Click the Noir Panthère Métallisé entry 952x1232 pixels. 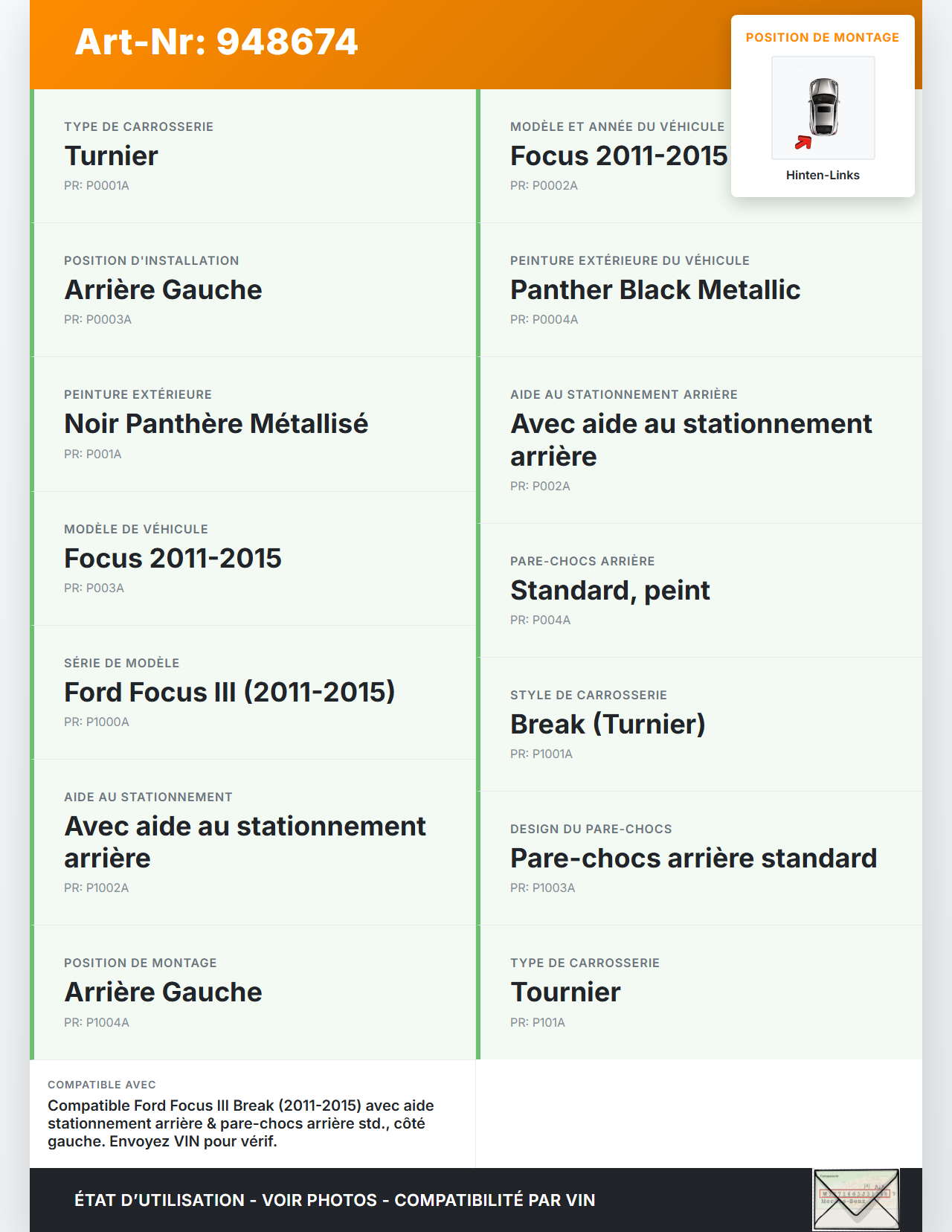pos(216,423)
